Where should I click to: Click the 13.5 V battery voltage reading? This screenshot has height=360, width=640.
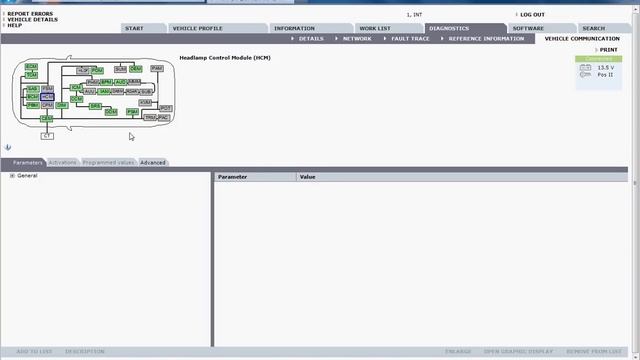click(x=606, y=67)
